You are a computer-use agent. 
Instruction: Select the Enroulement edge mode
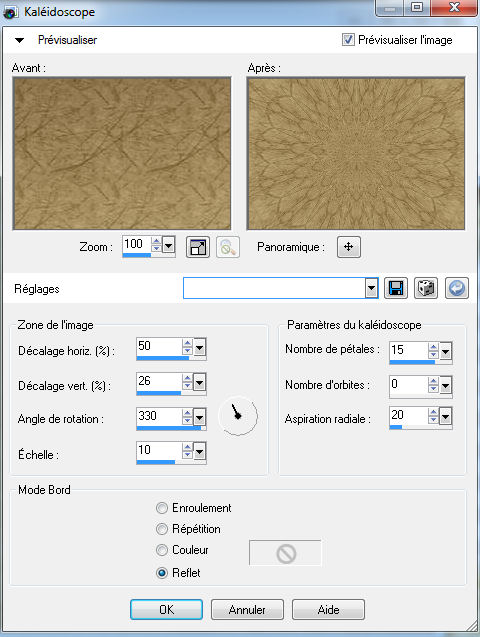(162, 508)
